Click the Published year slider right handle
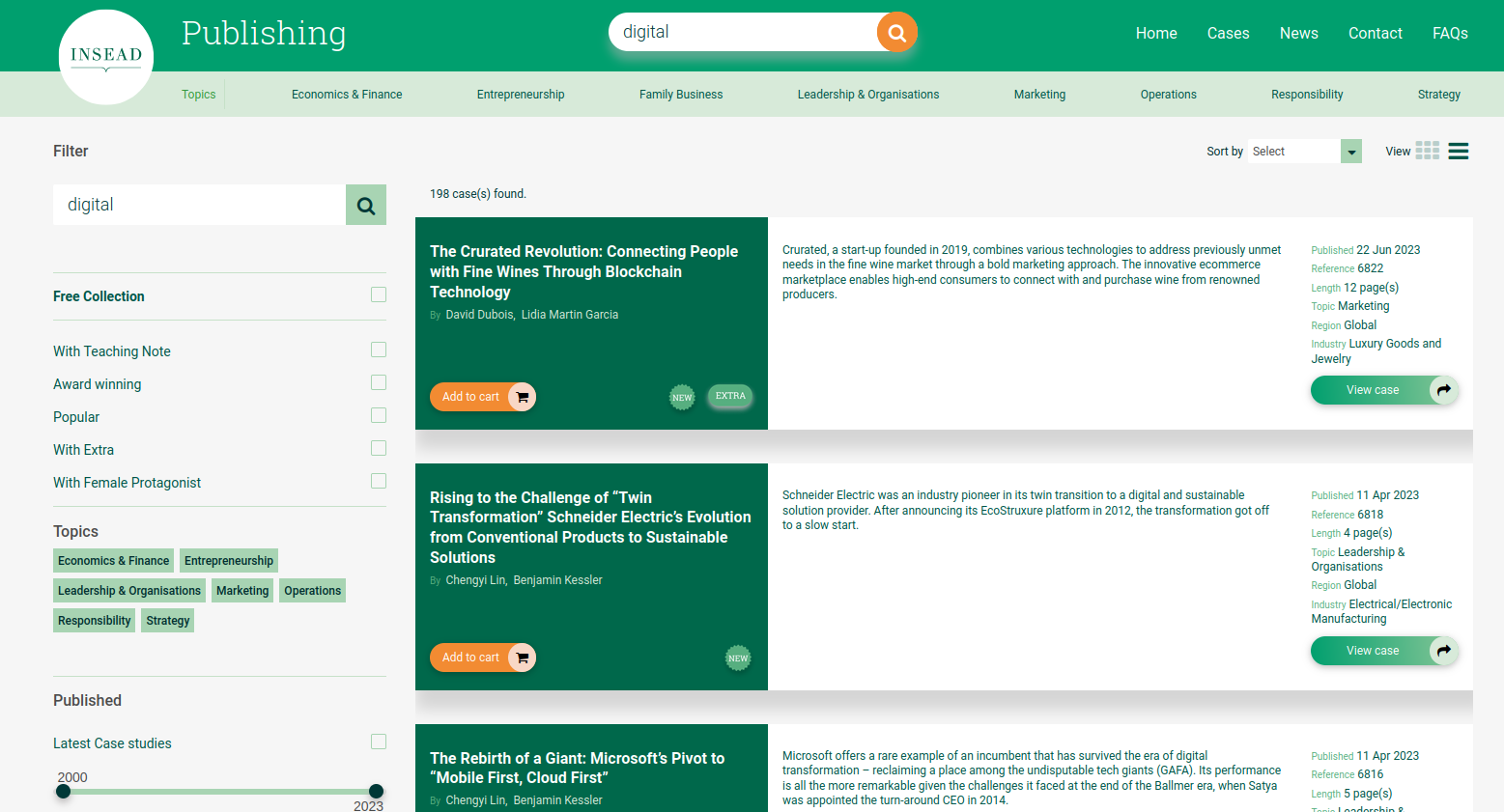Screen dimensions: 1504x812 pos(376,791)
